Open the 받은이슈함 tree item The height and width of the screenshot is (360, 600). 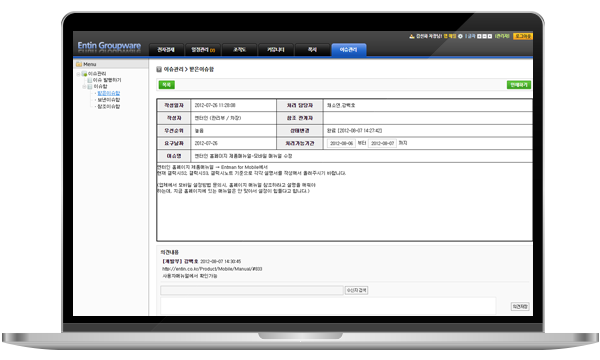pos(109,93)
